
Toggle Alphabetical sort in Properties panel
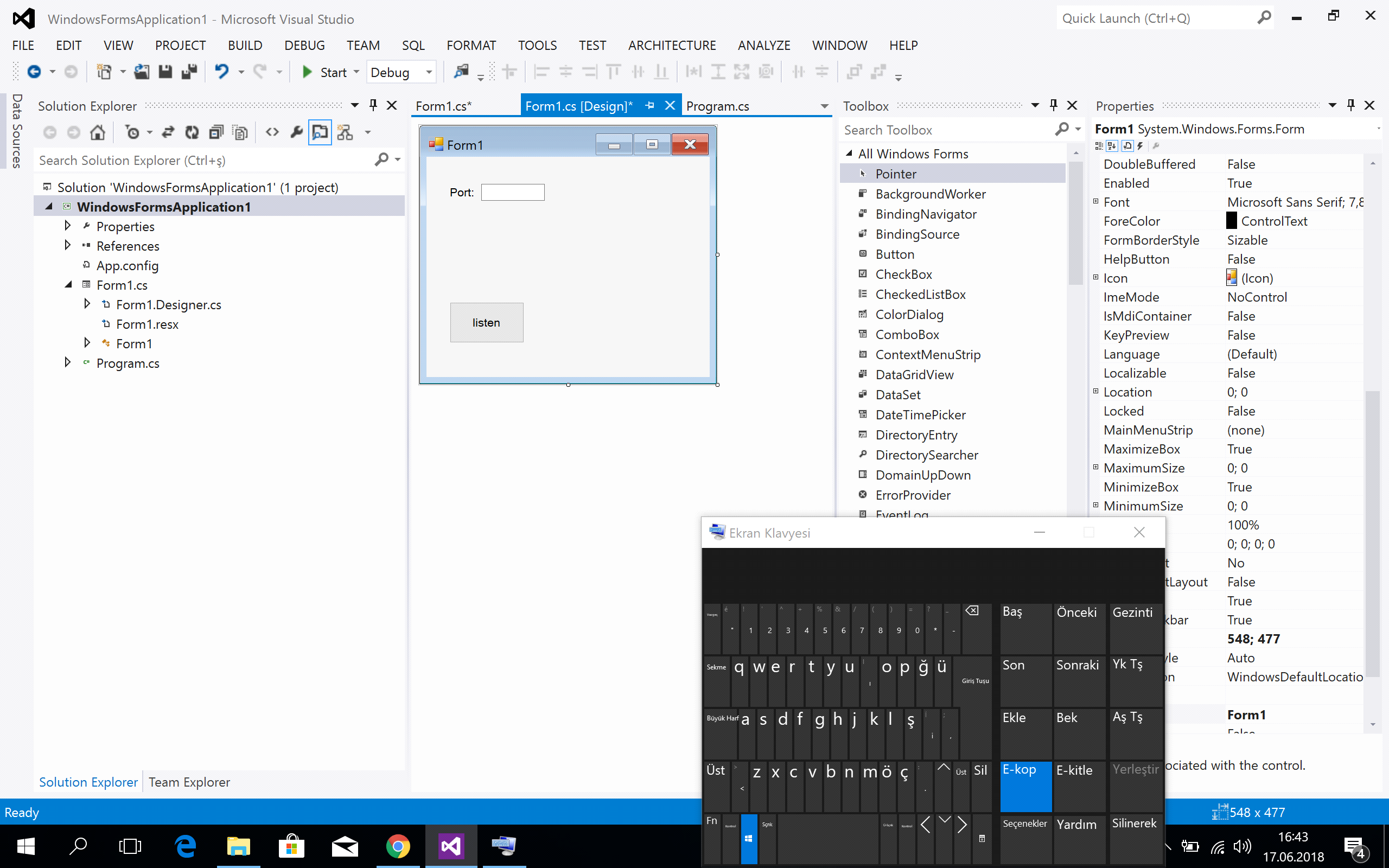[x=1112, y=146]
